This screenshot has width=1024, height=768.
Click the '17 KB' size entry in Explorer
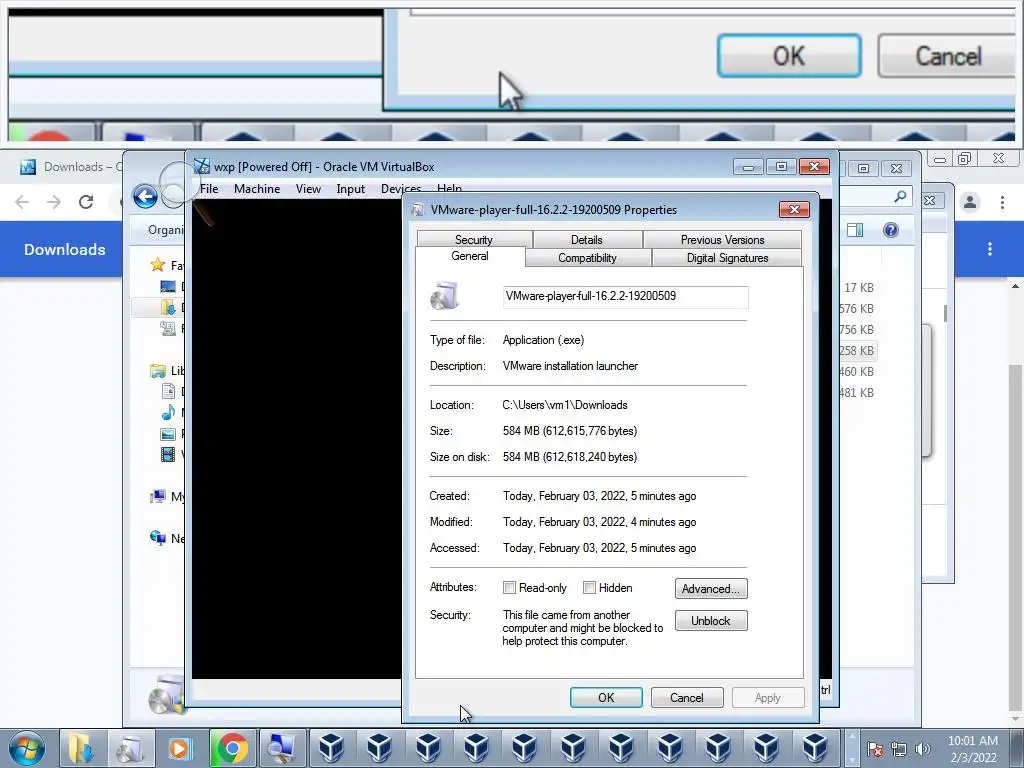tap(859, 287)
